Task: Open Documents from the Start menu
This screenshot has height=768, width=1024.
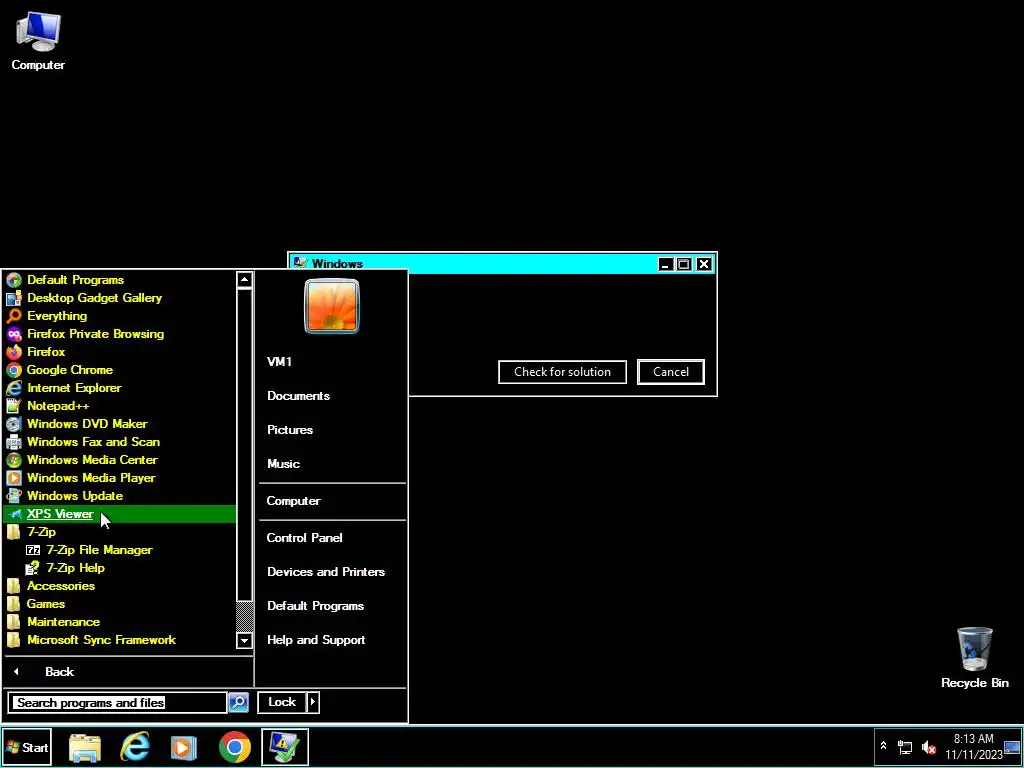Action: (332, 396)
